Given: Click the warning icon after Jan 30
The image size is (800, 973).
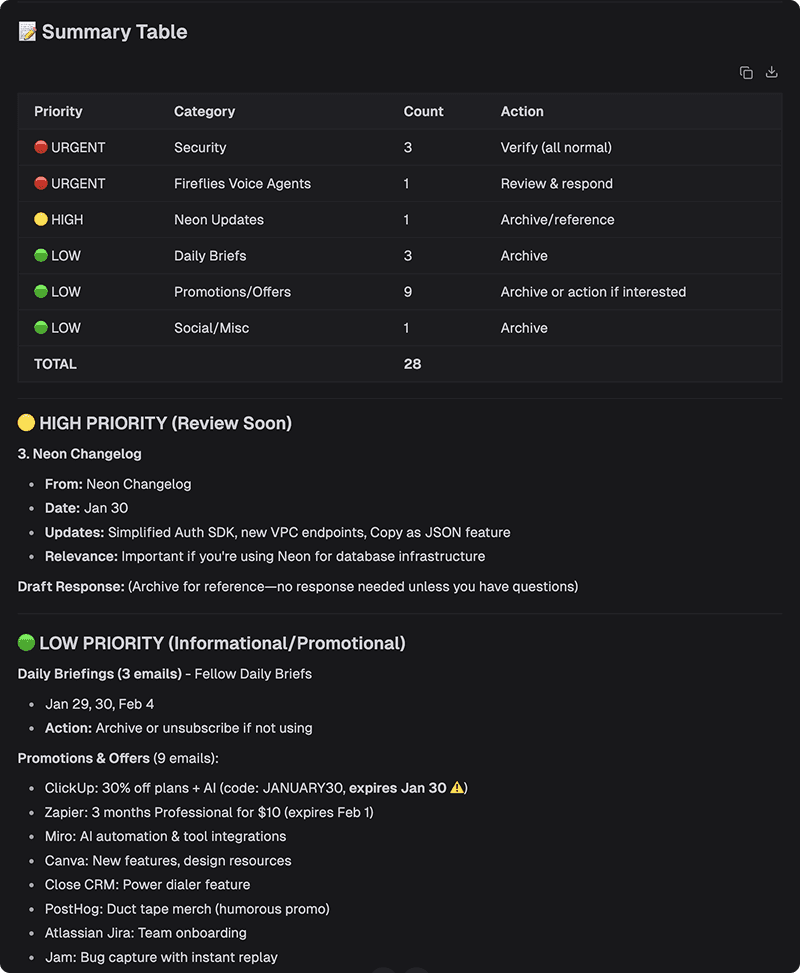Looking at the screenshot, I should click(x=457, y=788).
